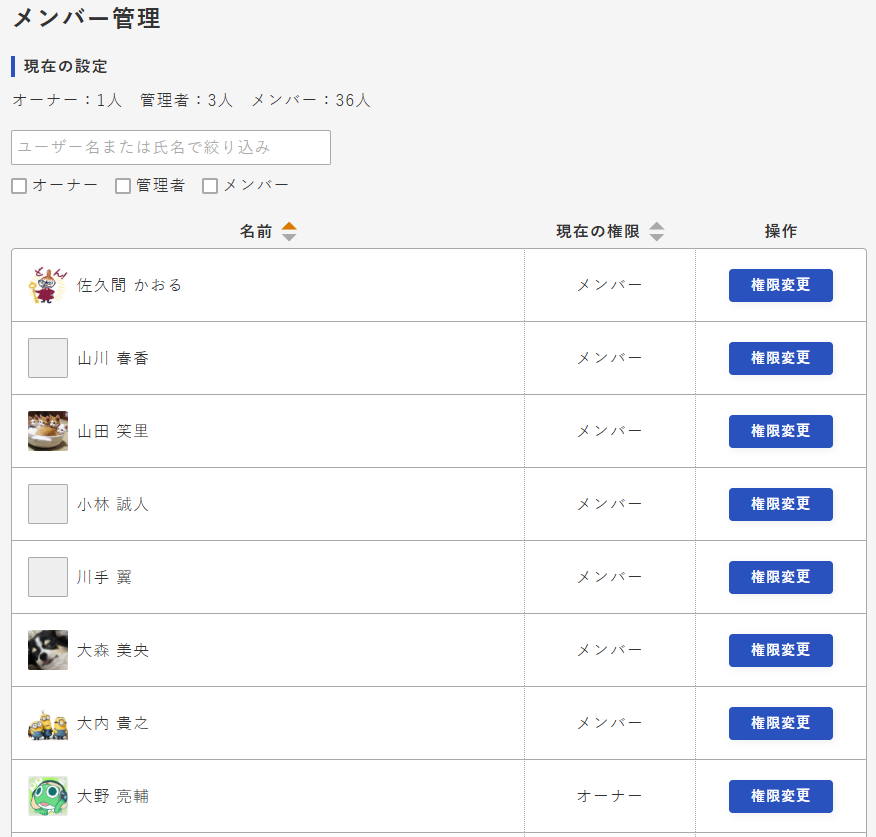This screenshot has width=876, height=837.
Task: Click 大内 貴之's minions avatar
Action: pos(48,724)
